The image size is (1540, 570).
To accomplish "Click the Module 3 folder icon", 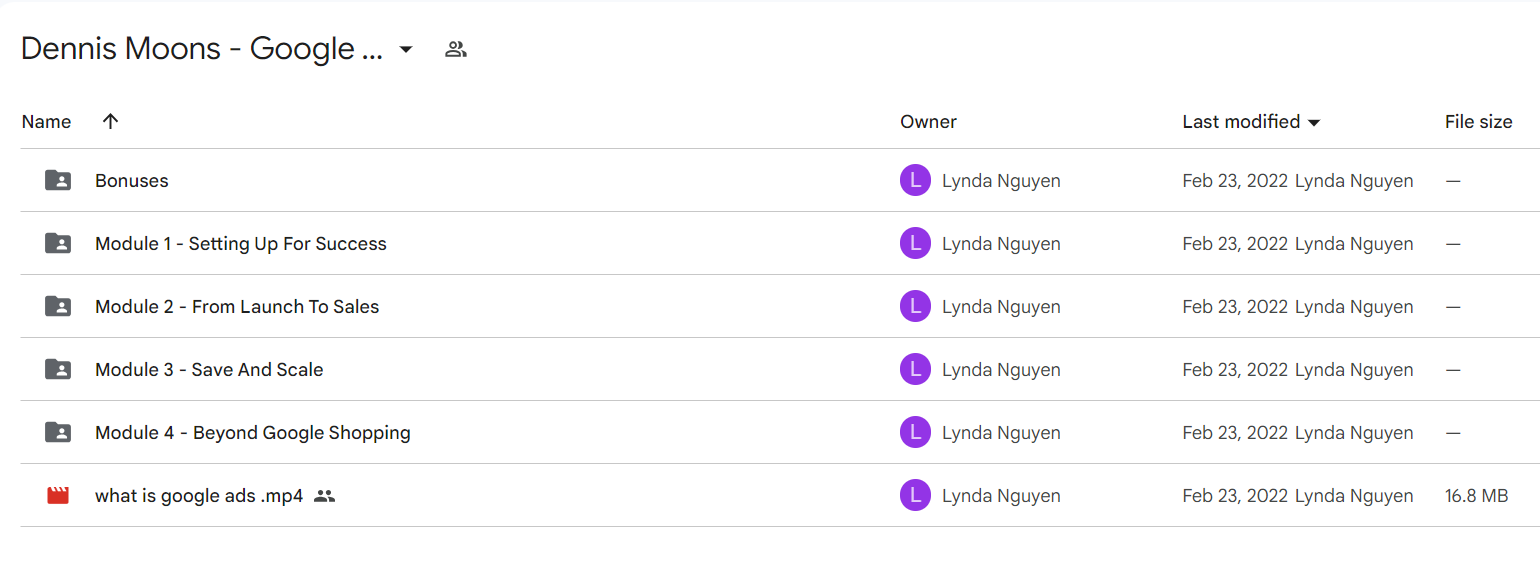I will click(x=58, y=370).
